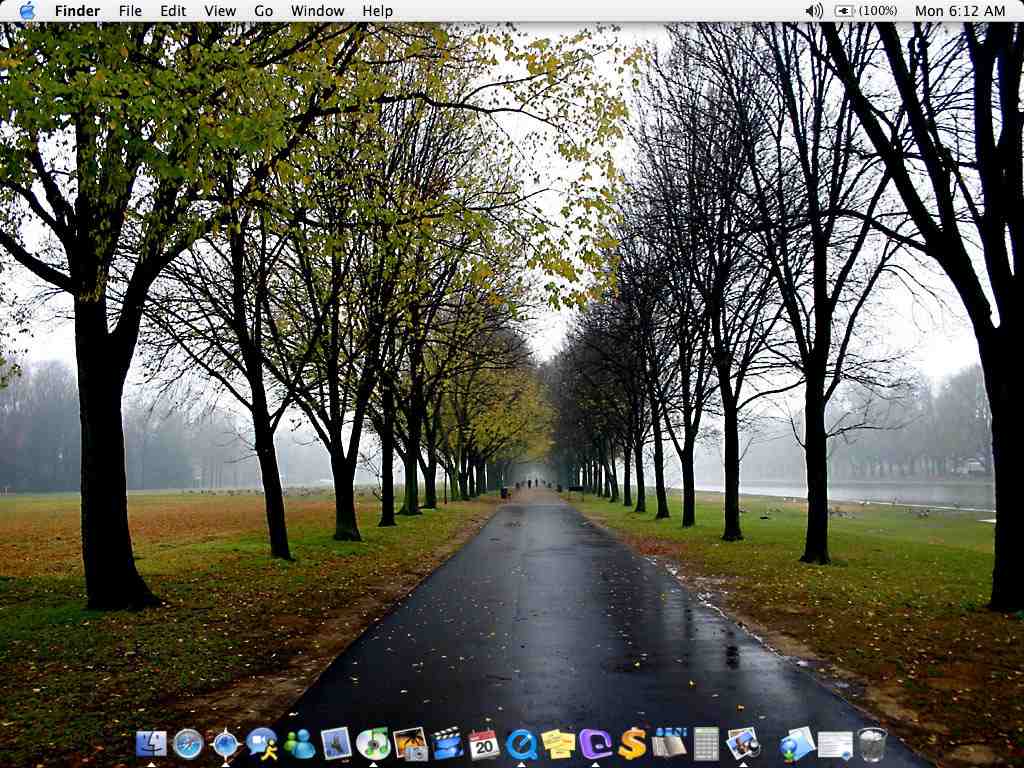
Task: Open the File menu
Action: [130, 11]
